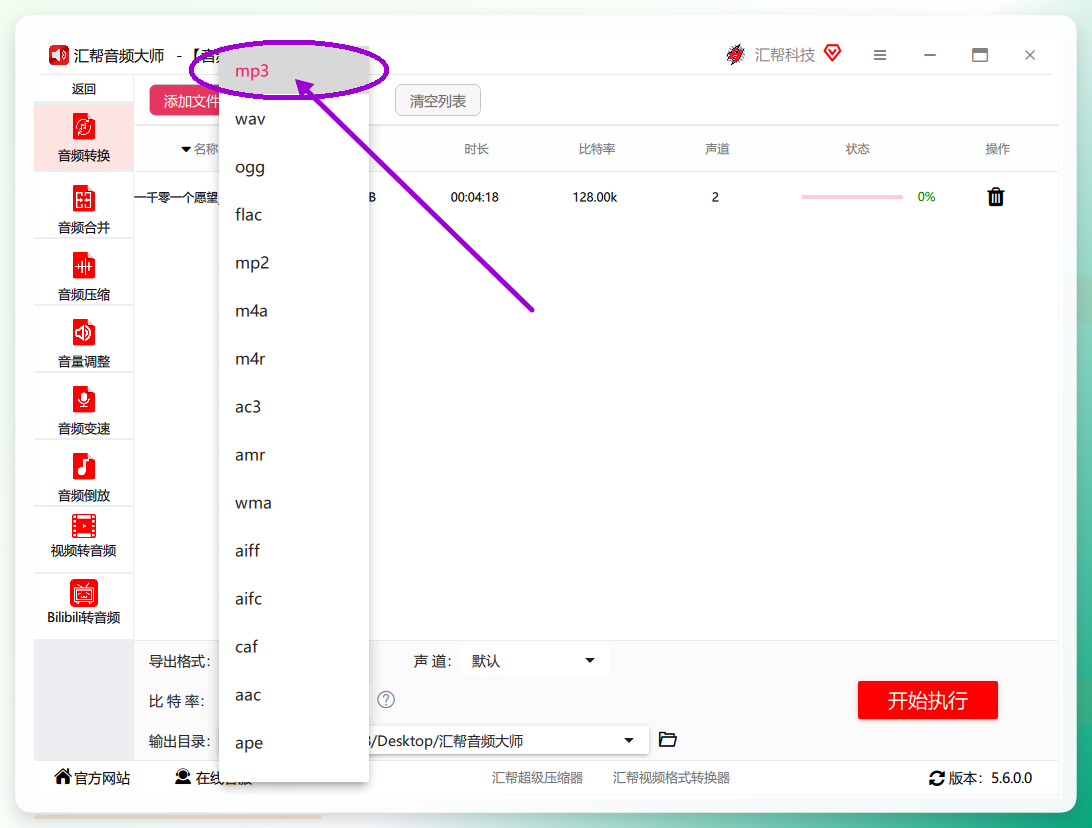This screenshot has height=828, width=1092.
Task: Check for updates with the refresh icon
Action: coord(937,778)
